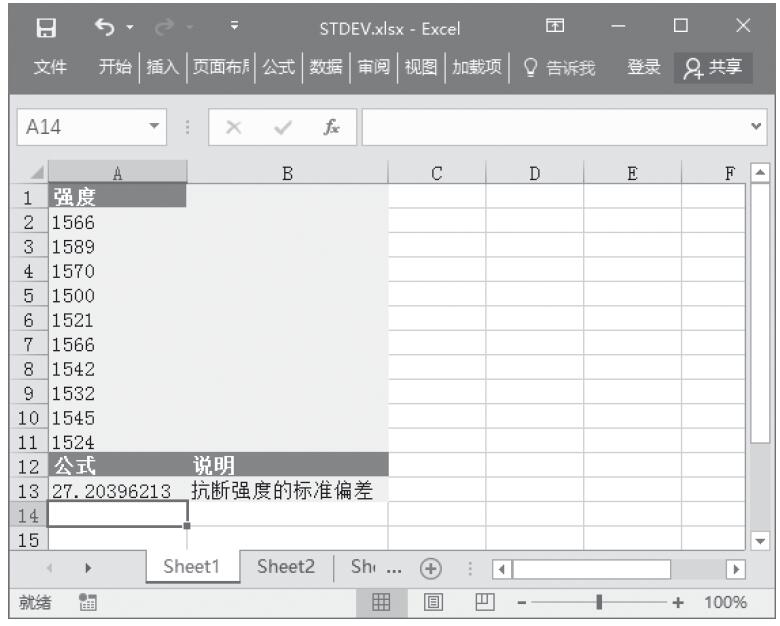Expand the Name Box dropdown arrow
This screenshot has width=780, height=626.
[x=154, y=128]
